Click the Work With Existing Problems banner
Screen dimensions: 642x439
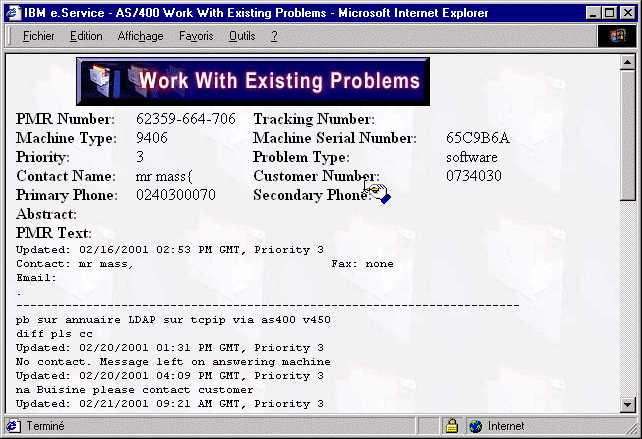[253, 81]
